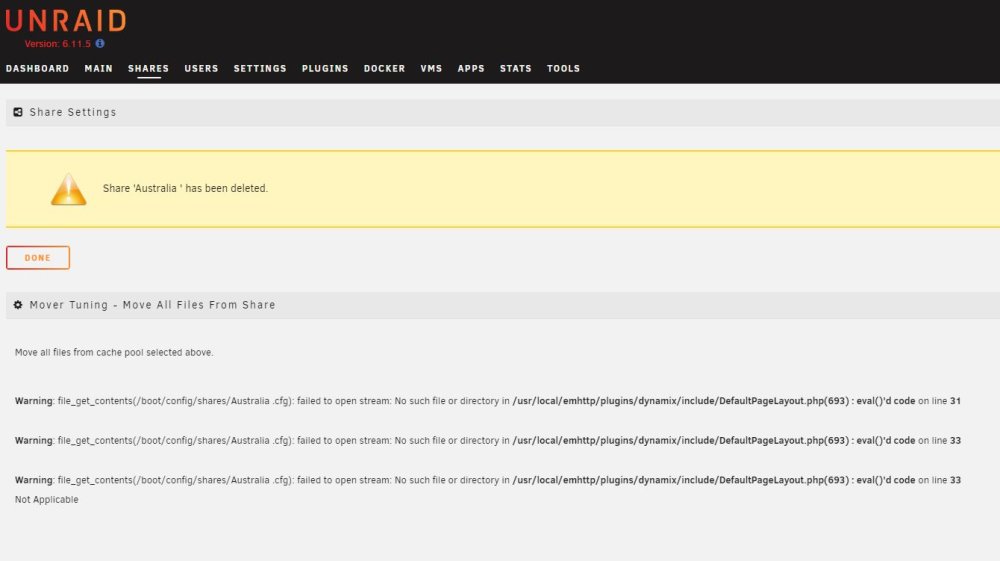The width and height of the screenshot is (1000, 561).
Task: Click the version info icon
Action: pyautogui.click(x=100, y=43)
